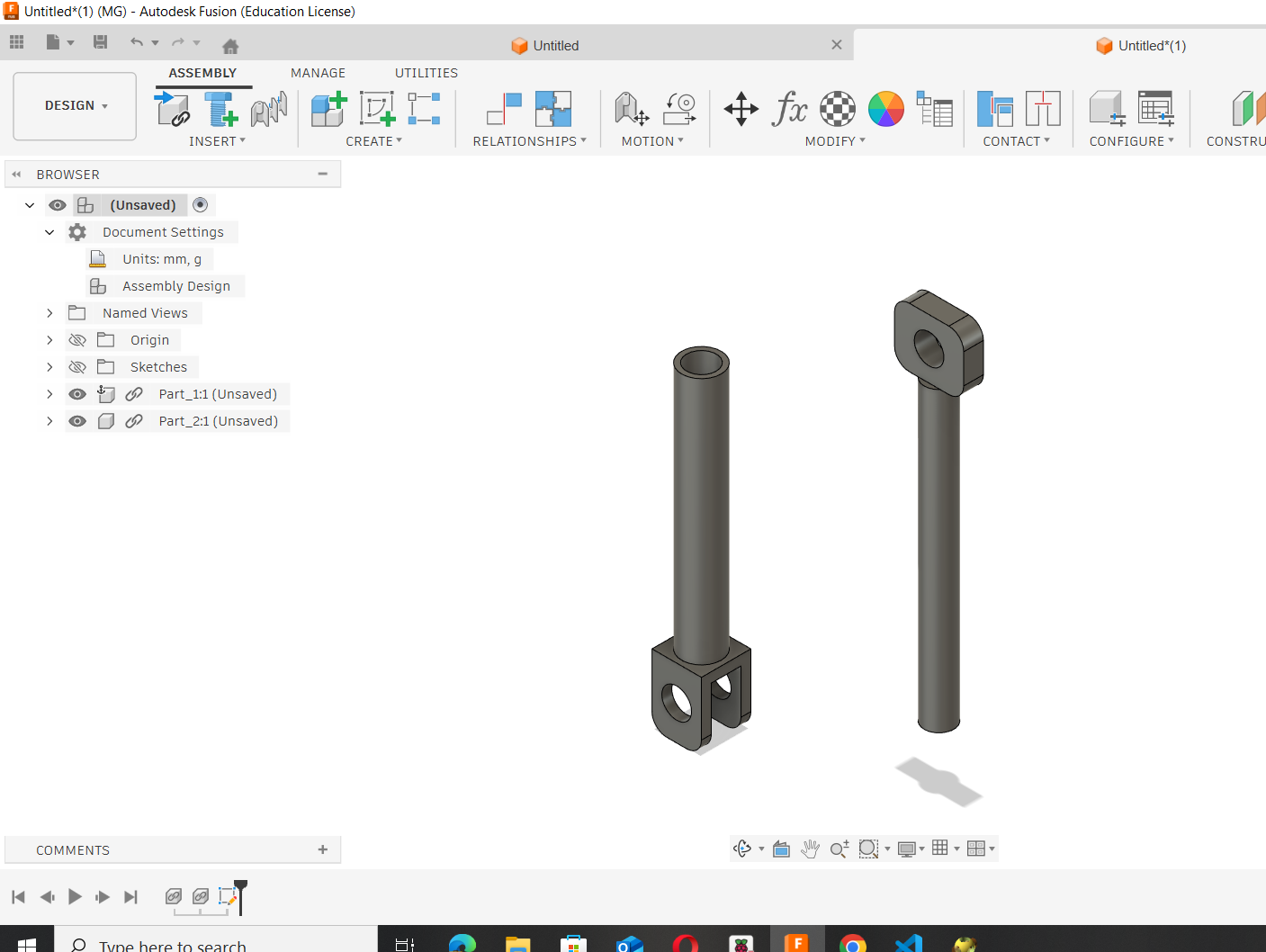This screenshot has height=952, width=1266.
Task: Click the Look At icon in the navigation bar
Action: tap(781, 849)
